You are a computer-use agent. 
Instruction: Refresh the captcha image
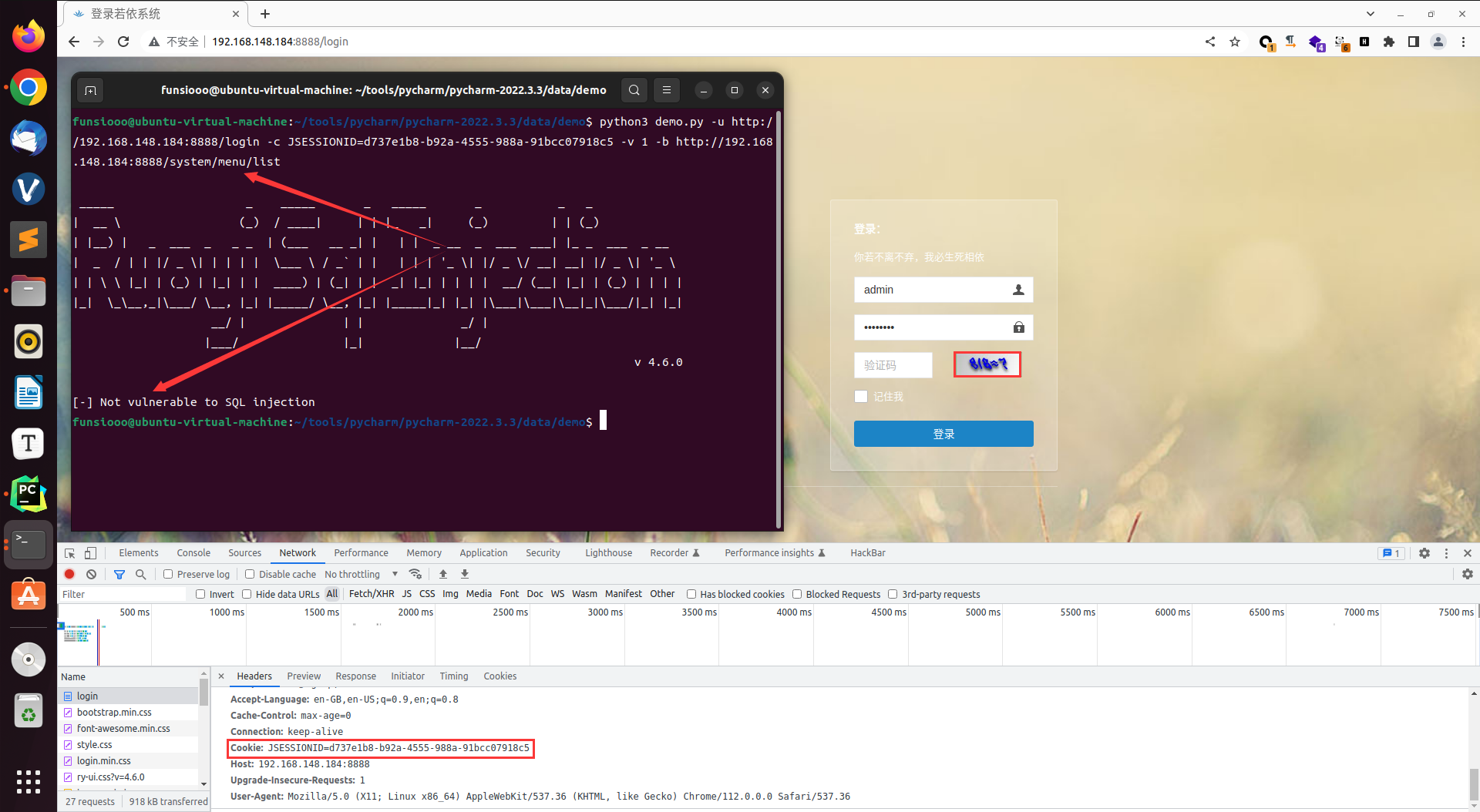(987, 364)
